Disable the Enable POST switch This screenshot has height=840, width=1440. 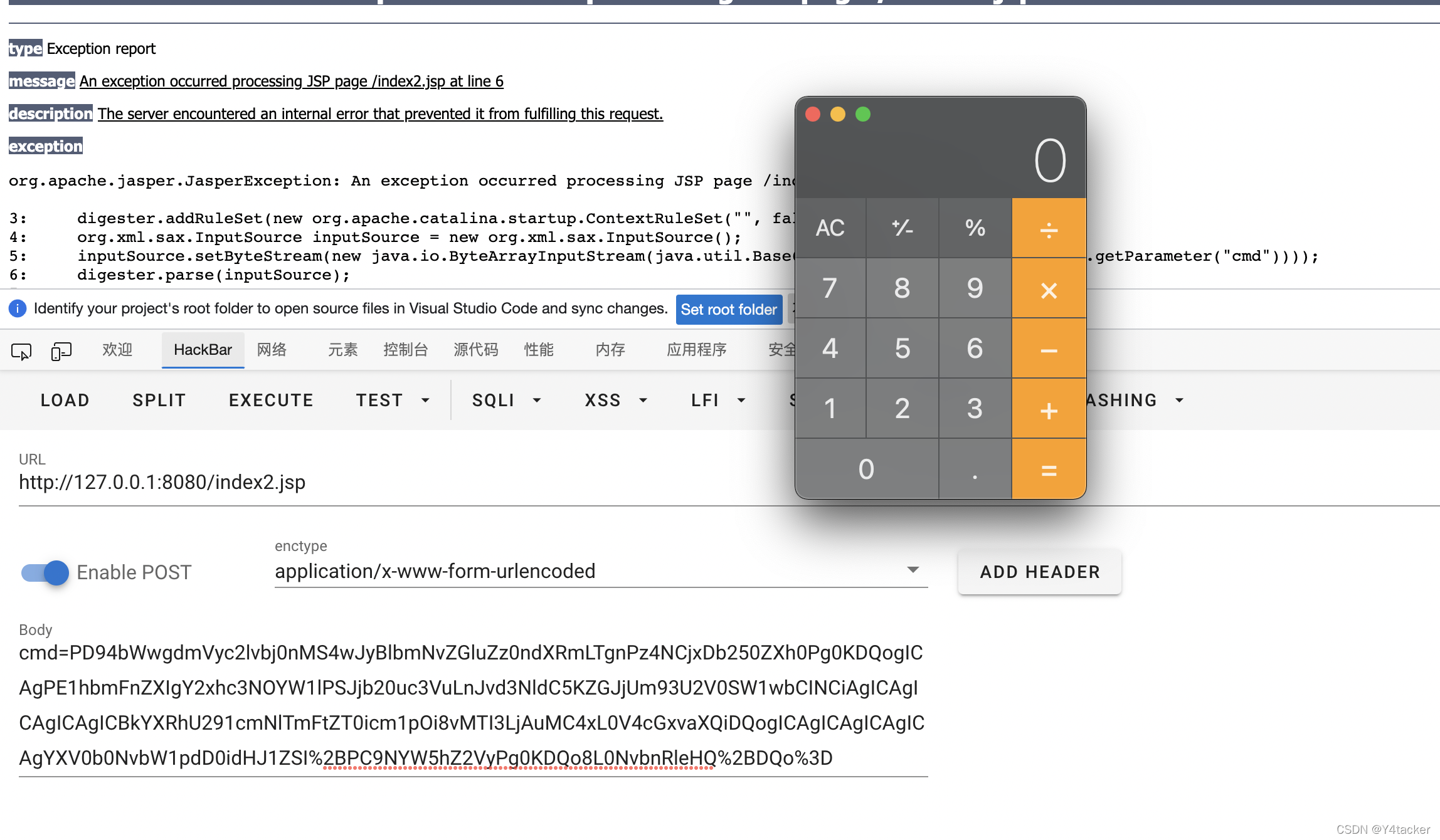(x=45, y=572)
